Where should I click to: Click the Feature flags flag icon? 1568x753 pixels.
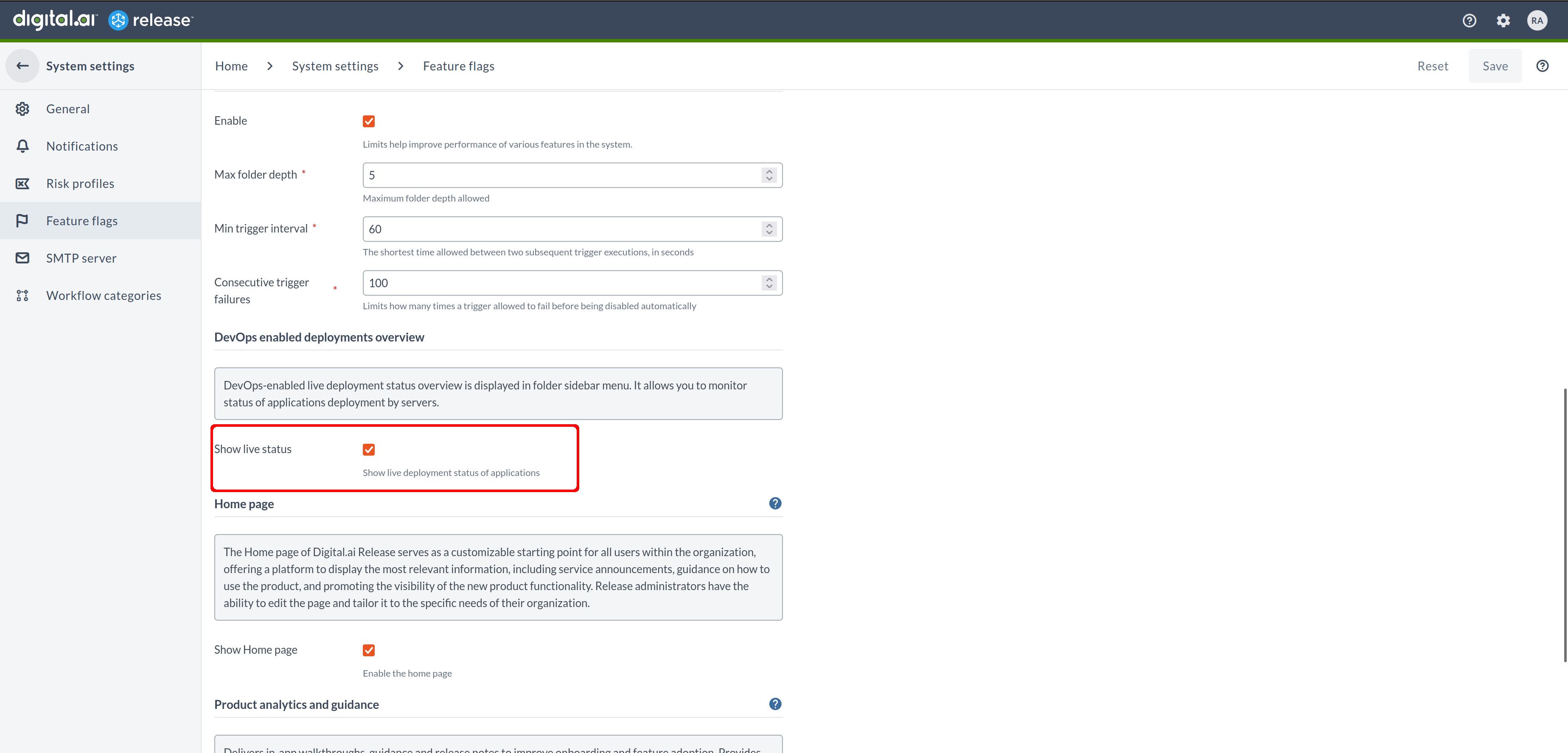[22, 220]
